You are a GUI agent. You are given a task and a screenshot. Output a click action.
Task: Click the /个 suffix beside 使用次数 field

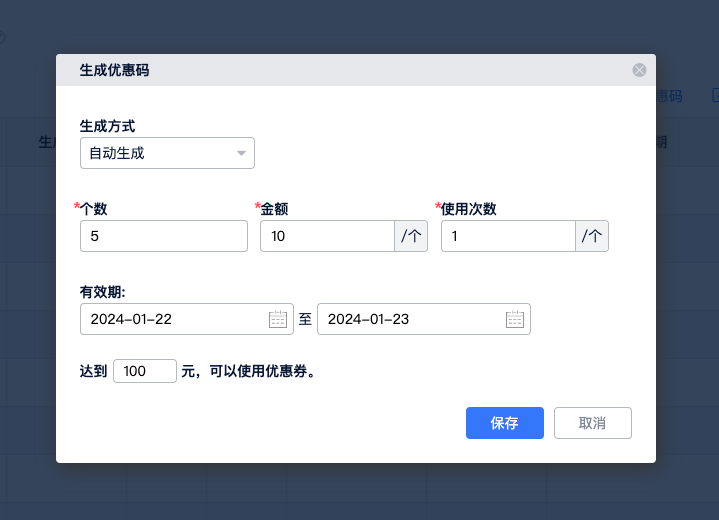(592, 236)
